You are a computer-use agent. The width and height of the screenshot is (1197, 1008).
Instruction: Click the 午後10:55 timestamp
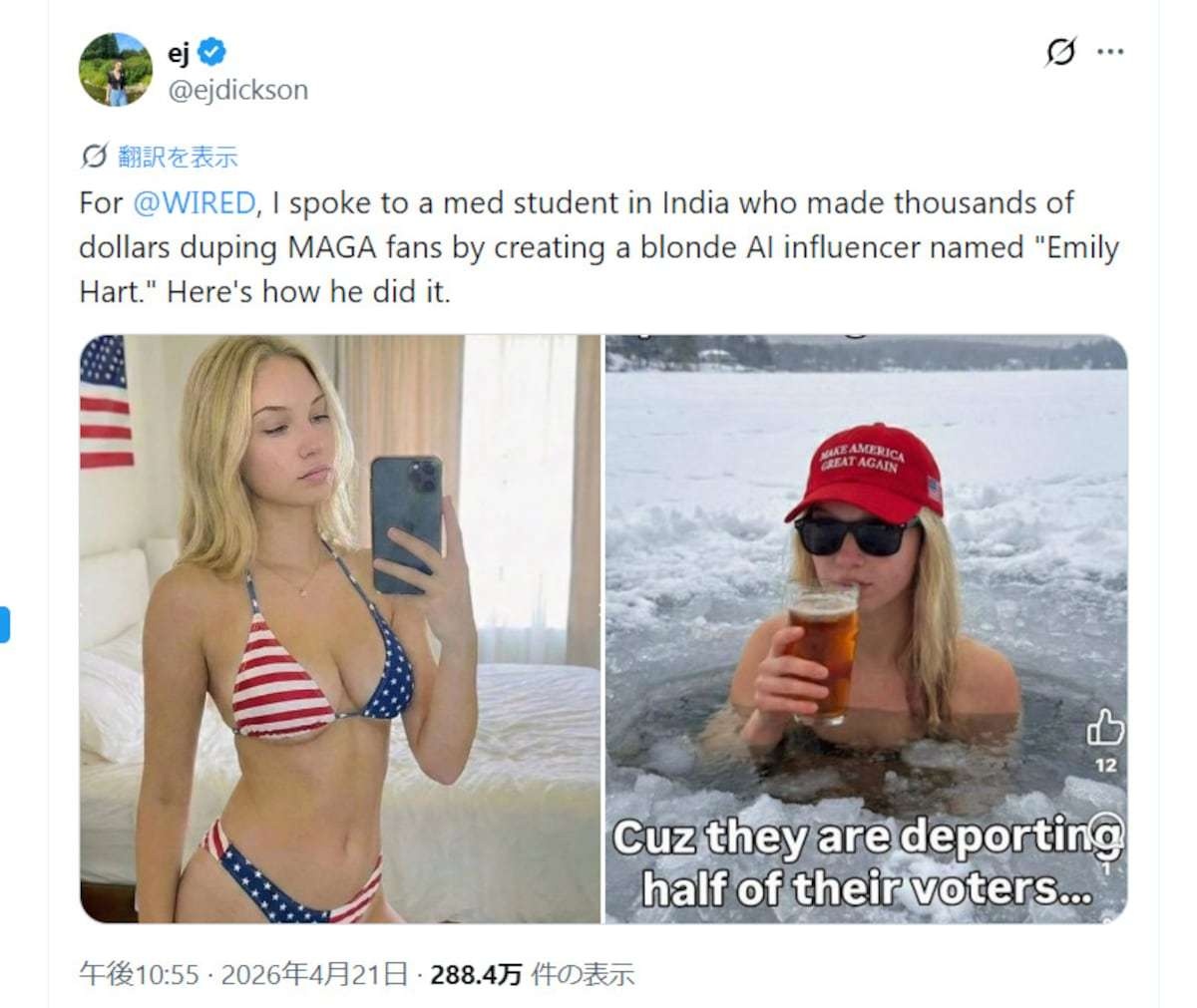coord(139,975)
